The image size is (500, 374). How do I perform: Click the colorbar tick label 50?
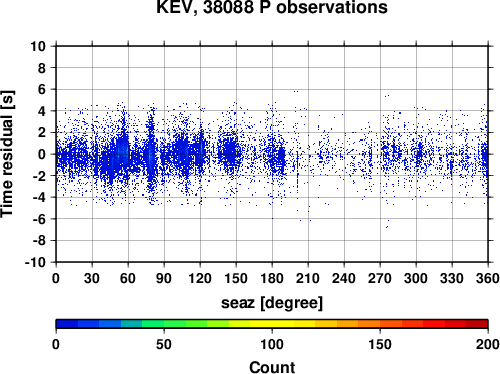tap(164, 344)
